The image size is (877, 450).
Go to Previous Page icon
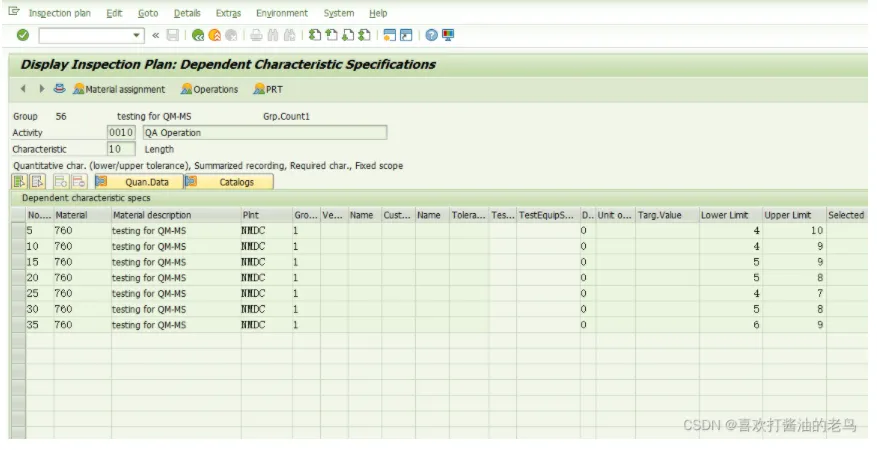(332, 35)
